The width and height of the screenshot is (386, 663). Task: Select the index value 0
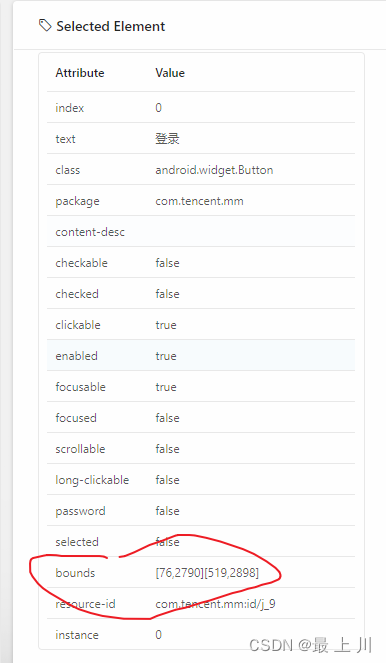(159, 108)
